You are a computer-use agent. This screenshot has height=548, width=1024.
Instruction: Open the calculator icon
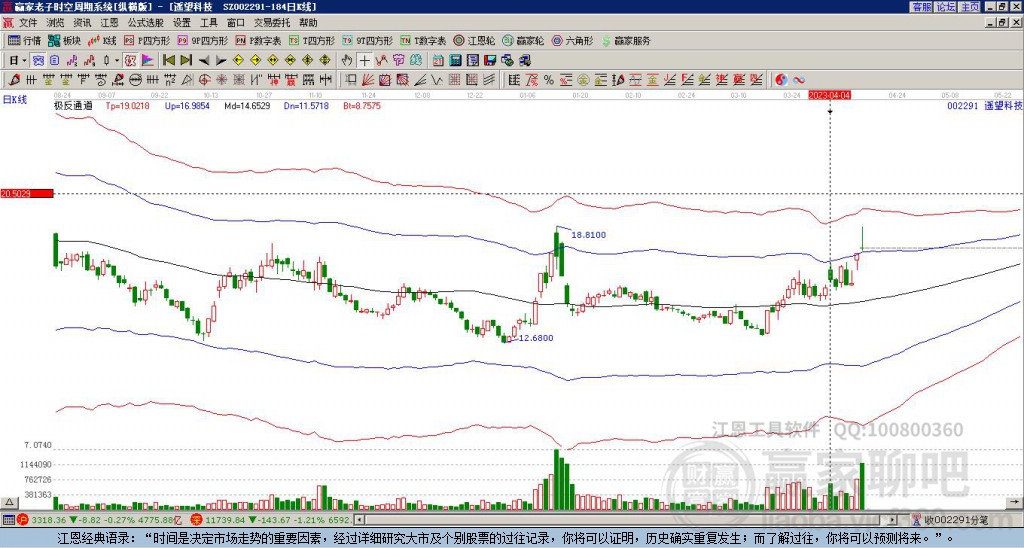point(455,61)
